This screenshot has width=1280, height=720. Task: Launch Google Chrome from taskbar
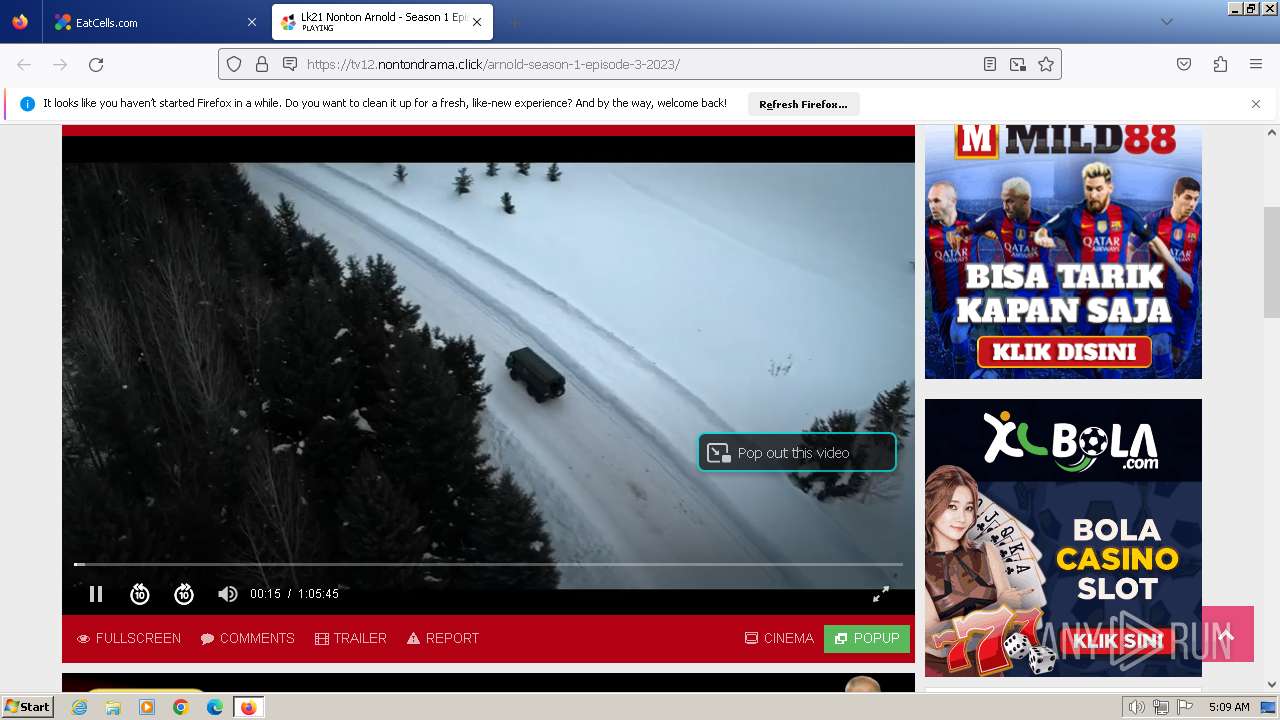coord(181,707)
